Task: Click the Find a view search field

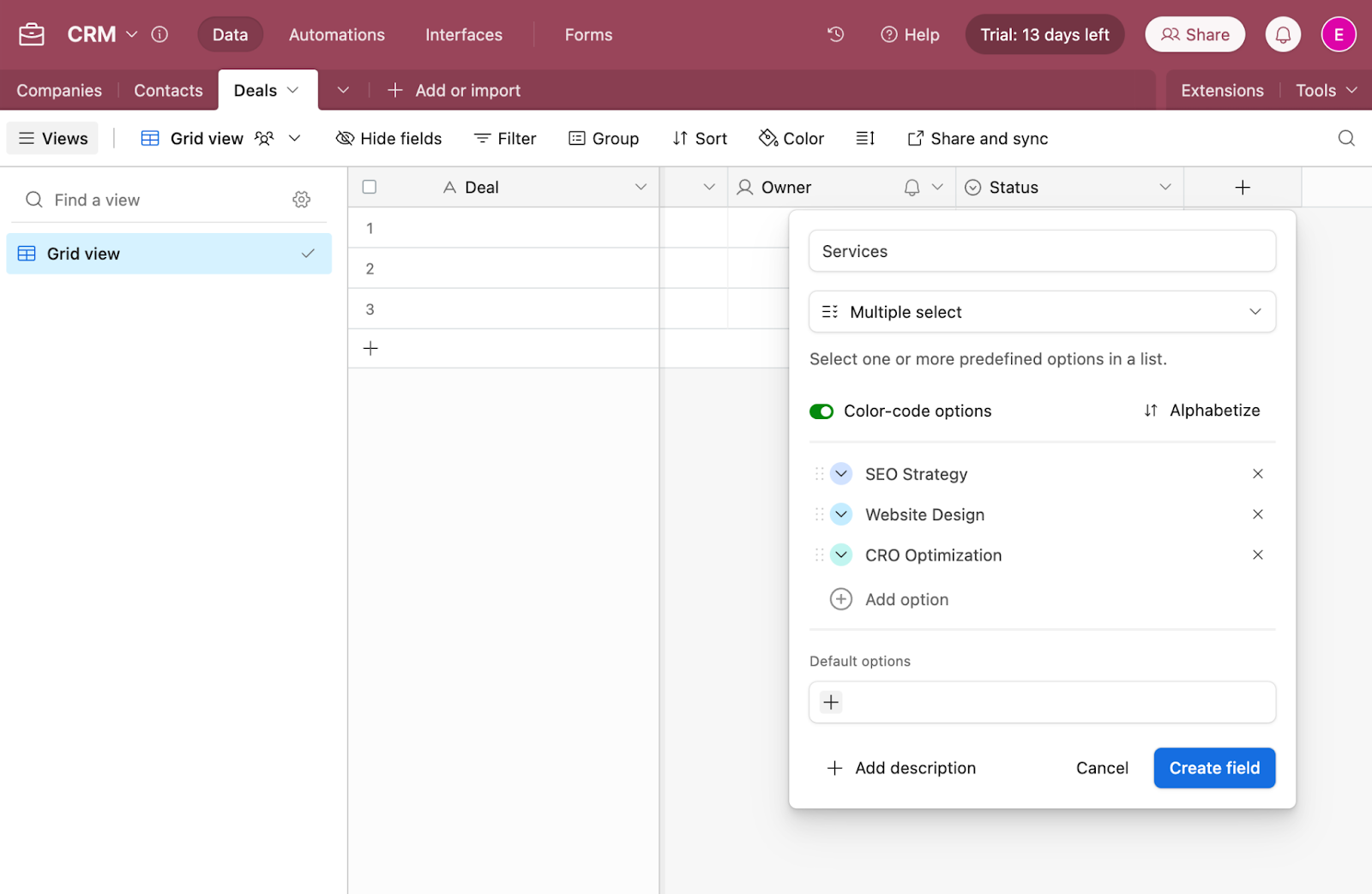Action: pyautogui.click(x=154, y=200)
